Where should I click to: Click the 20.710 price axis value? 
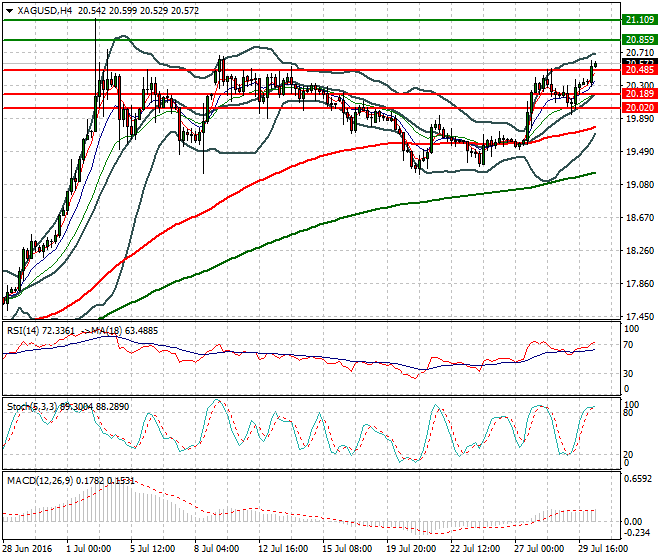(640, 53)
